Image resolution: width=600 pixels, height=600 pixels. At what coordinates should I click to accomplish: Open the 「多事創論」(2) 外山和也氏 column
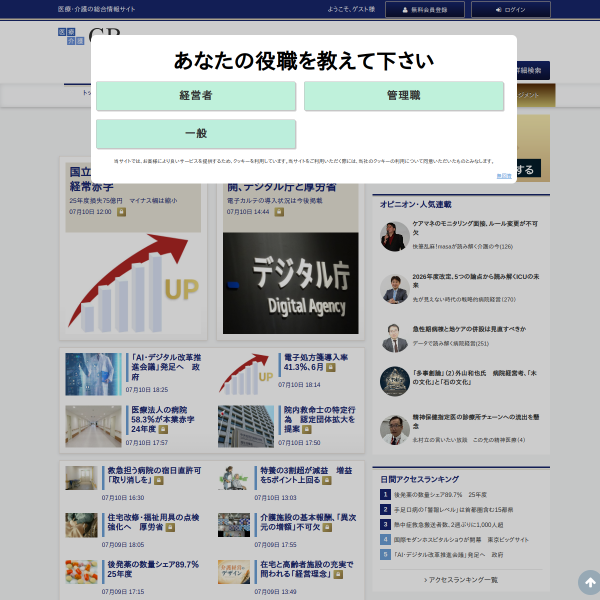474,378
